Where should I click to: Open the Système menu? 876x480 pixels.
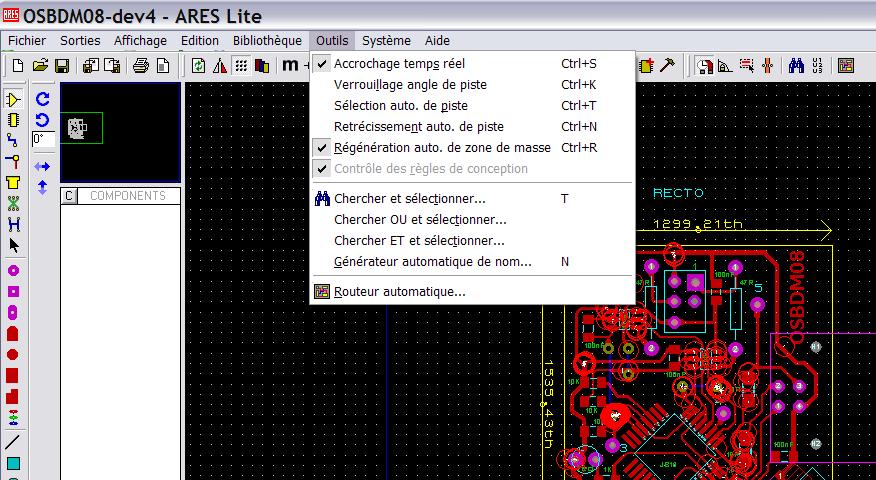(x=386, y=41)
